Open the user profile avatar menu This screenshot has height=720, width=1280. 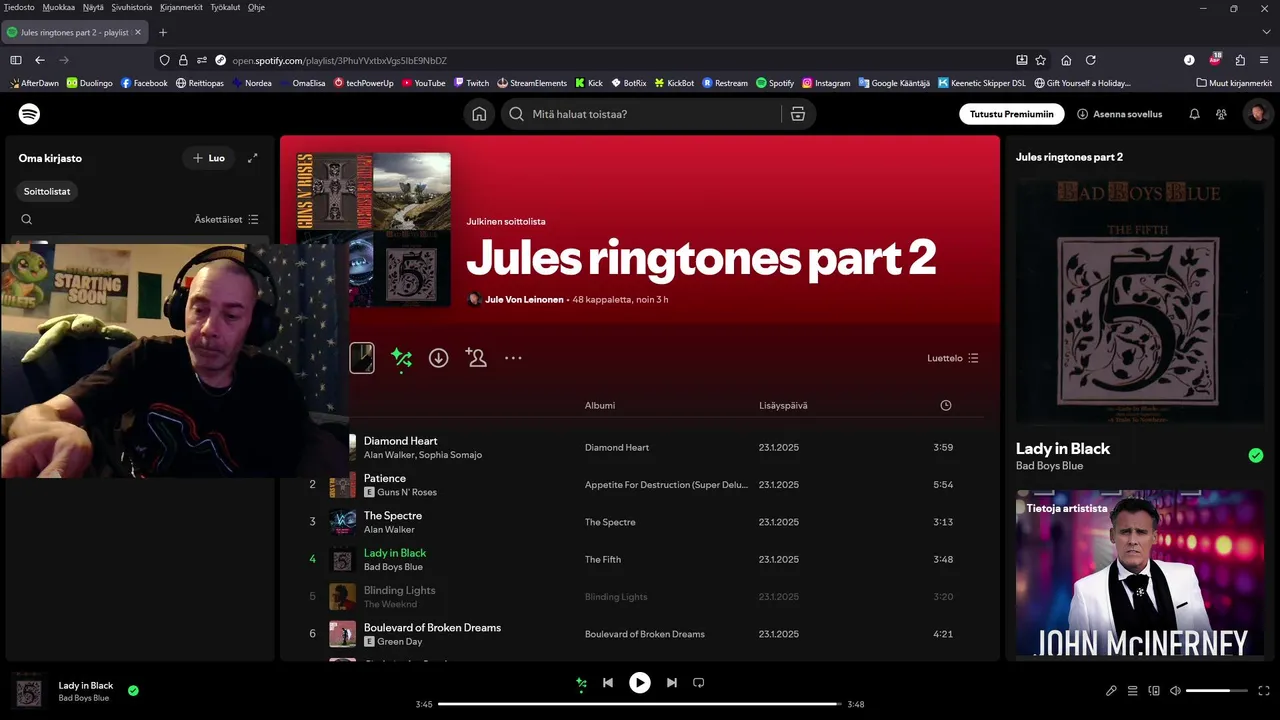[1258, 114]
